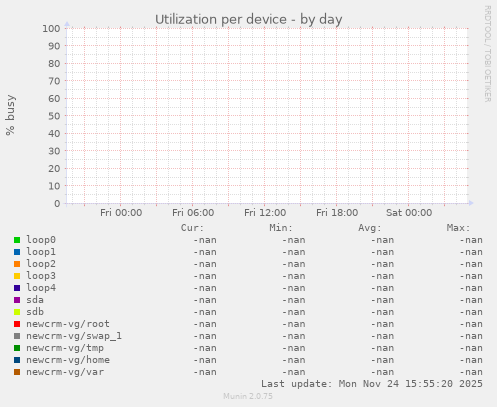Select the newcrm-vg/var legend label
Viewport: 497px width, 407px height.
click(65, 372)
